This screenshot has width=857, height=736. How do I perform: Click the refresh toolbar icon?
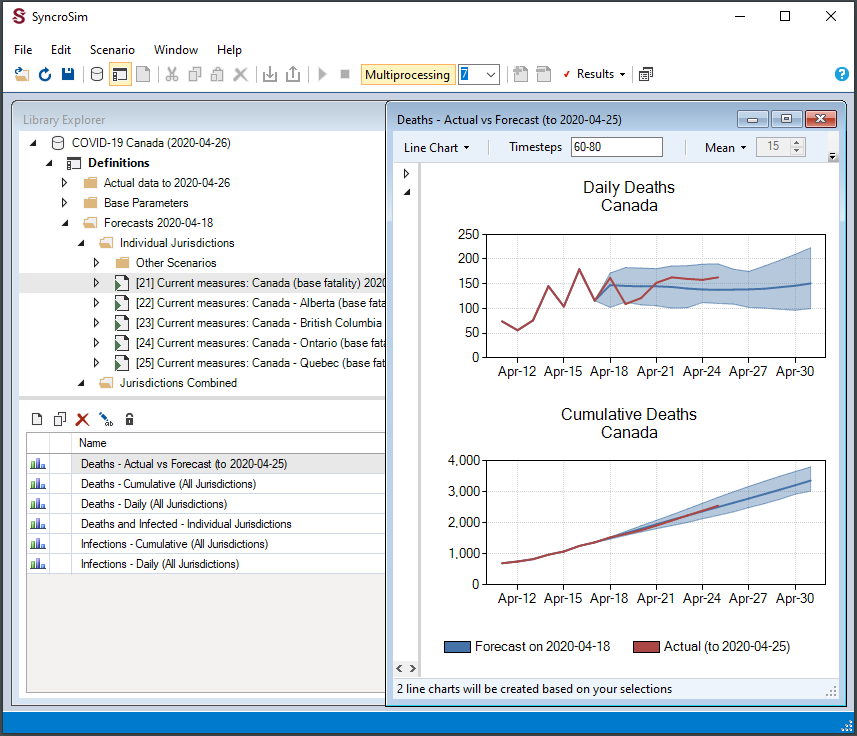[x=45, y=74]
